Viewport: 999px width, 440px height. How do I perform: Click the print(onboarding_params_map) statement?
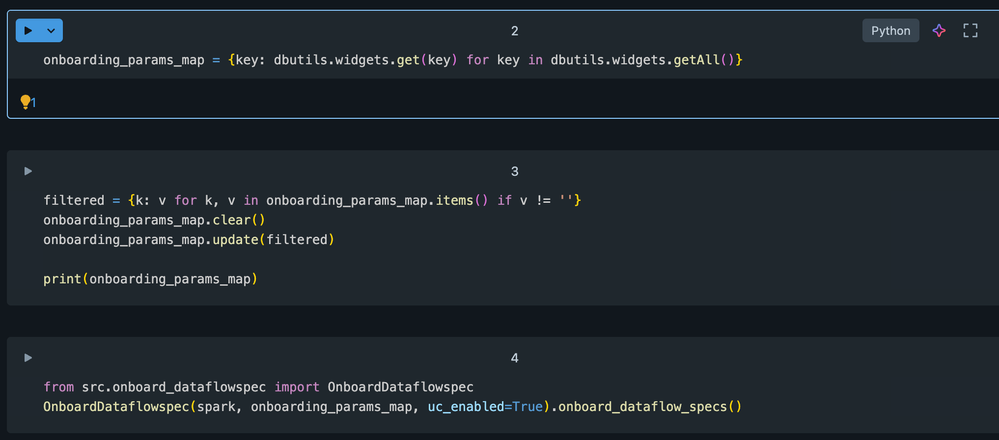pyautogui.click(x=150, y=279)
